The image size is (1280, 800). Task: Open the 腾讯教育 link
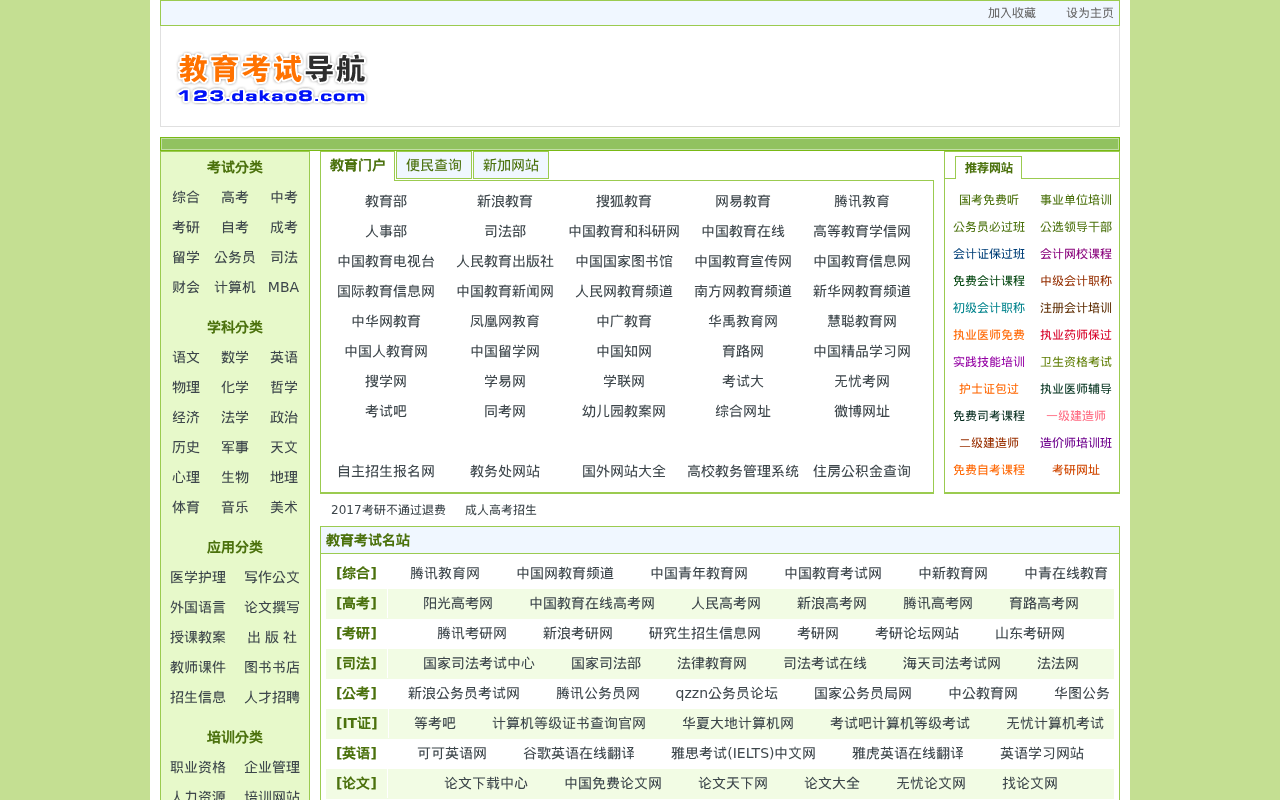[x=862, y=202]
